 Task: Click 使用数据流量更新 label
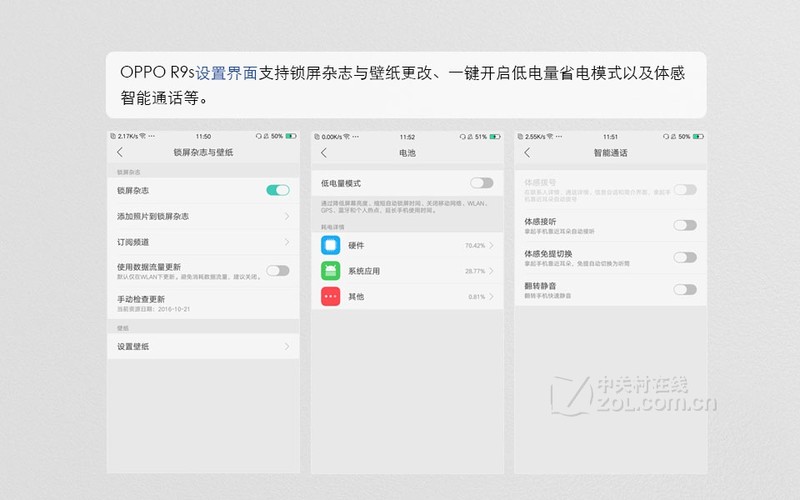pos(149,267)
